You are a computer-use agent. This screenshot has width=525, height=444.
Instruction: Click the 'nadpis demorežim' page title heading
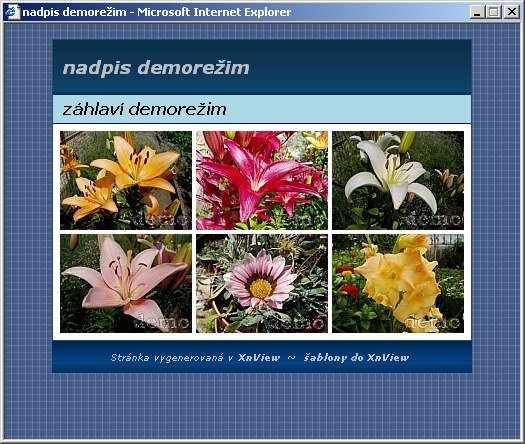[156, 68]
